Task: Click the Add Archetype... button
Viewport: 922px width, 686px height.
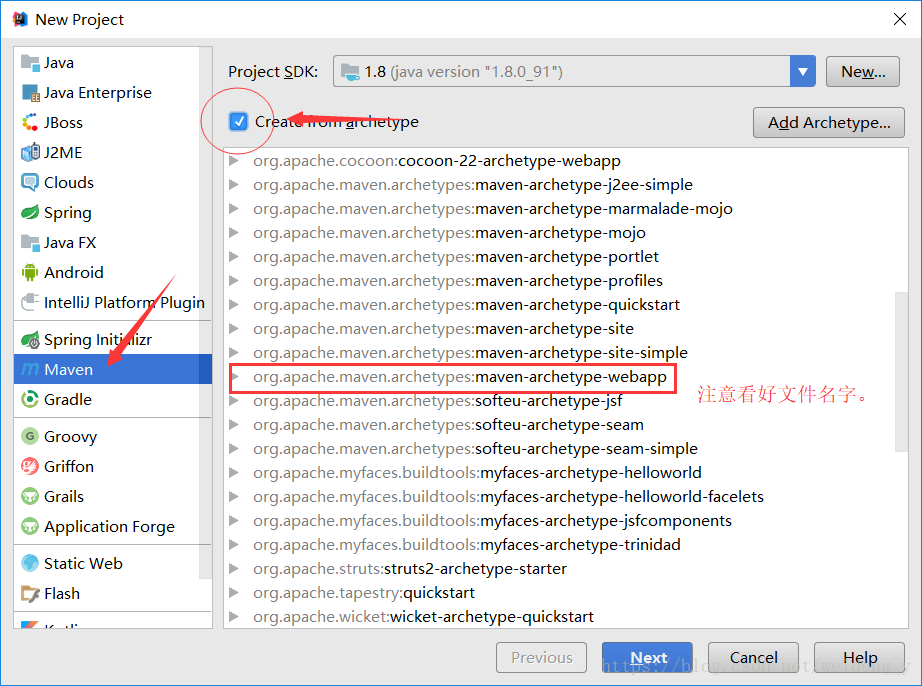Action: tap(829, 122)
